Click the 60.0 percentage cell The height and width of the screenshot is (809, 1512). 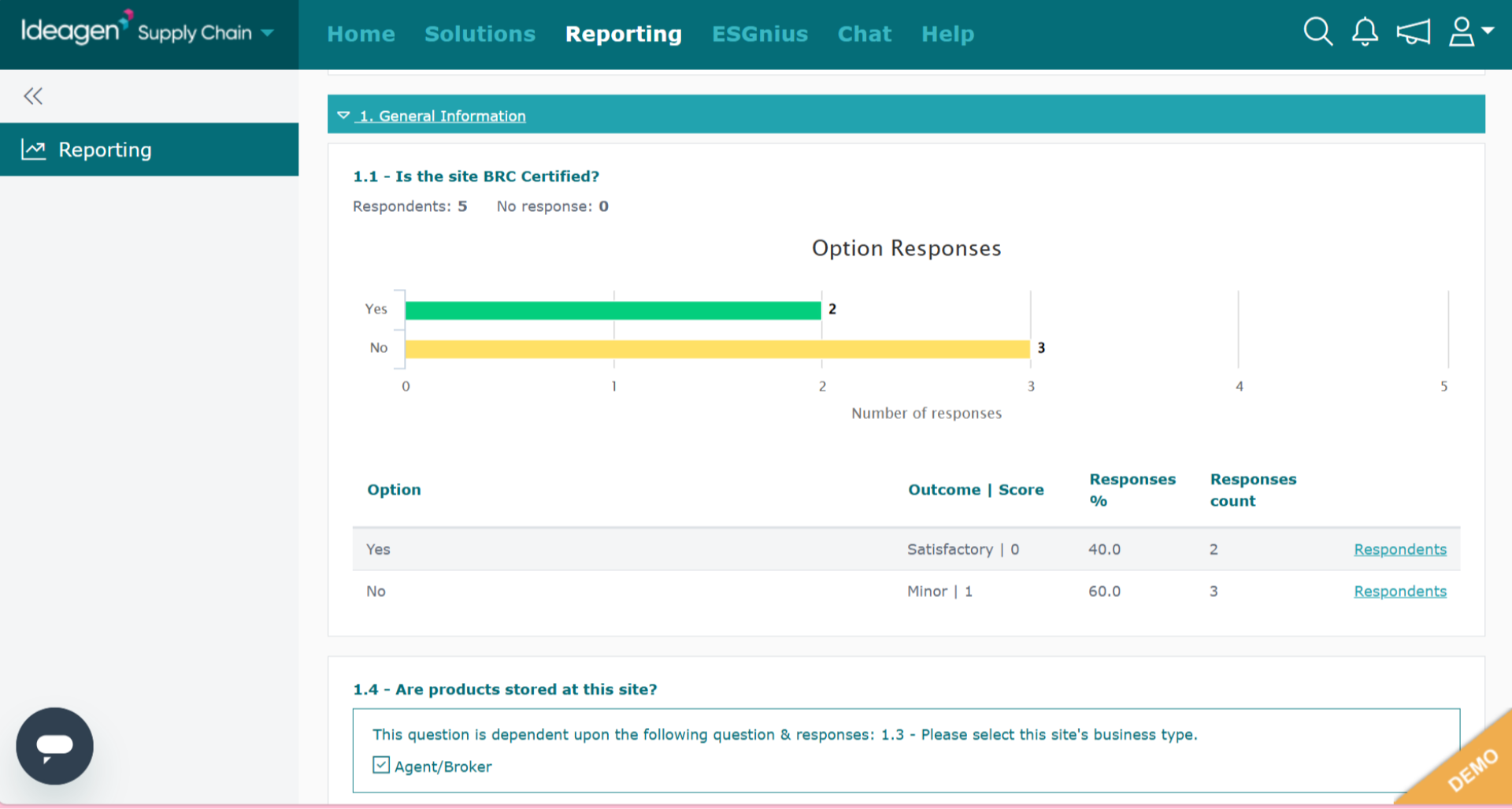[x=1104, y=591]
